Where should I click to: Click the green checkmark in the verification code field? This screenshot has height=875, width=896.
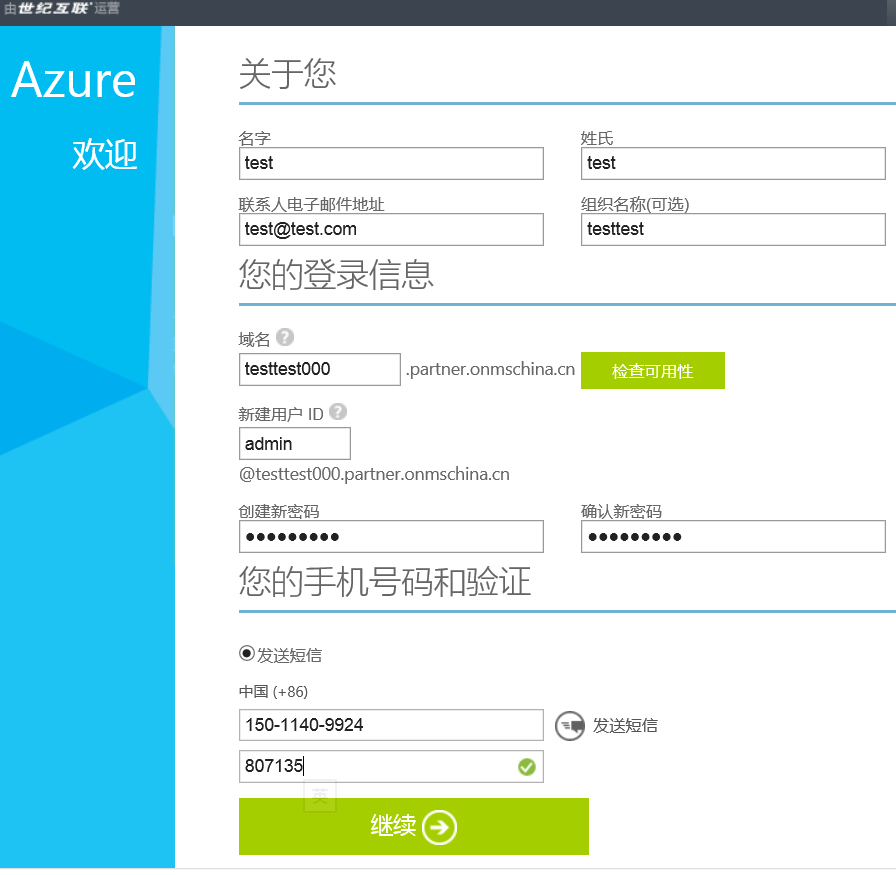pyautogui.click(x=526, y=767)
